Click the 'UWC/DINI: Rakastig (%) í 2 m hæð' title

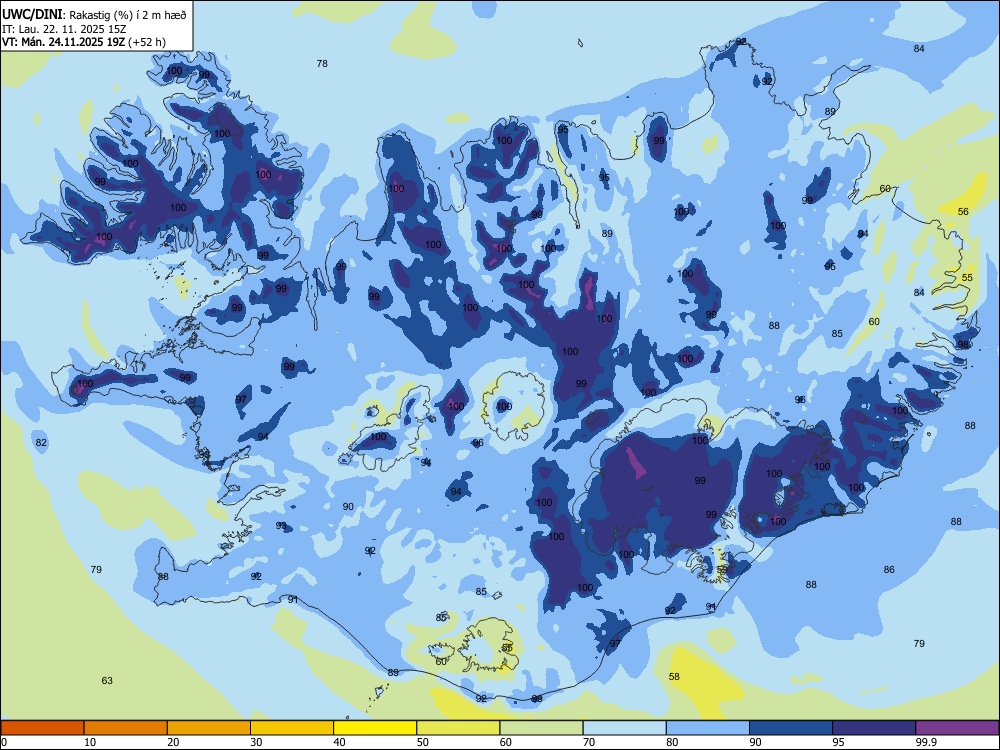pyautogui.click(x=94, y=14)
